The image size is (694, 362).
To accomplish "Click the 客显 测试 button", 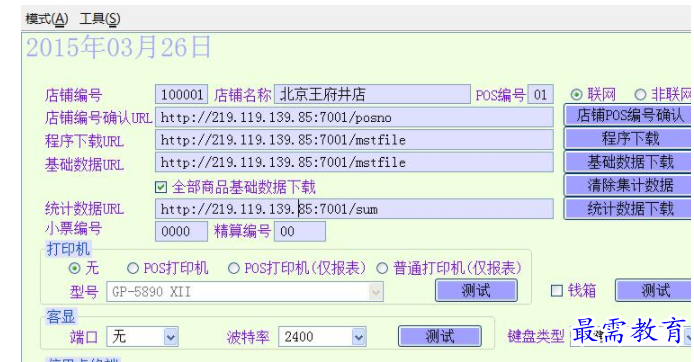I will (x=440, y=336).
